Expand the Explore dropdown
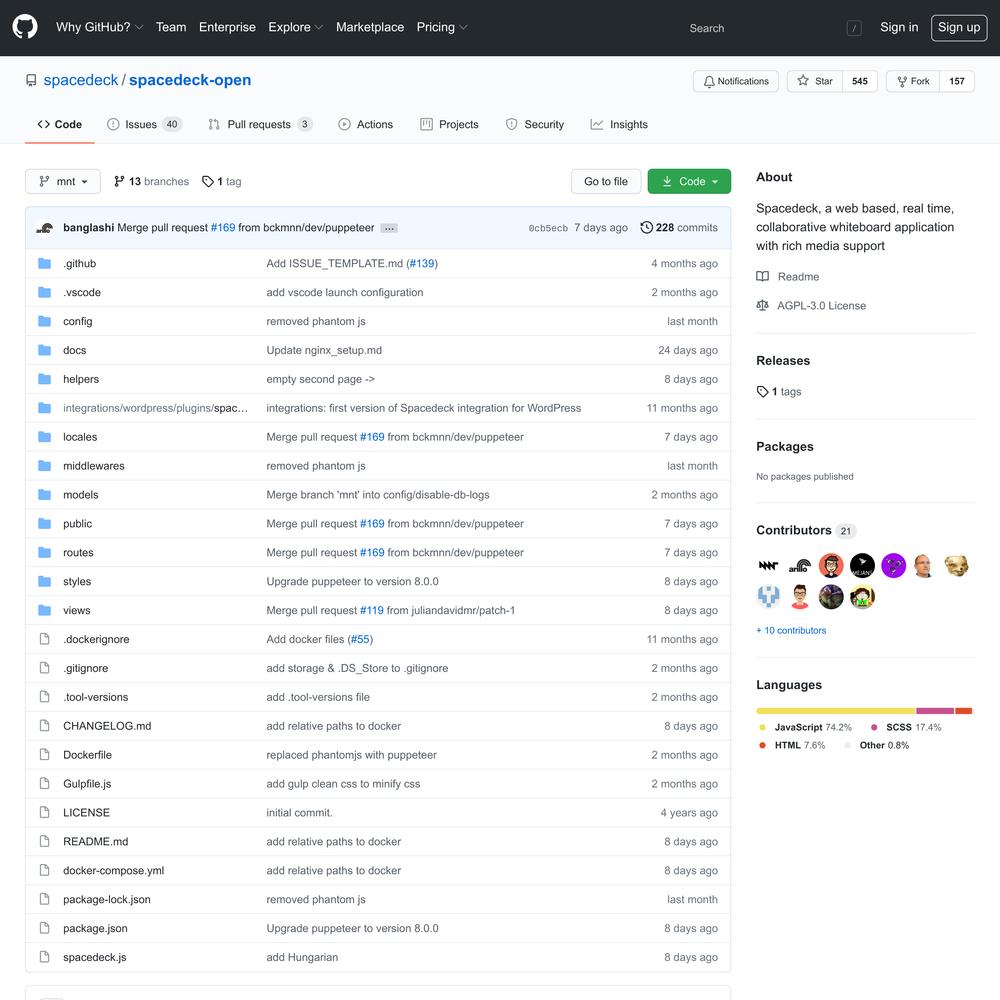The height and width of the screenshot is (1000, 1000). point(296,27)
